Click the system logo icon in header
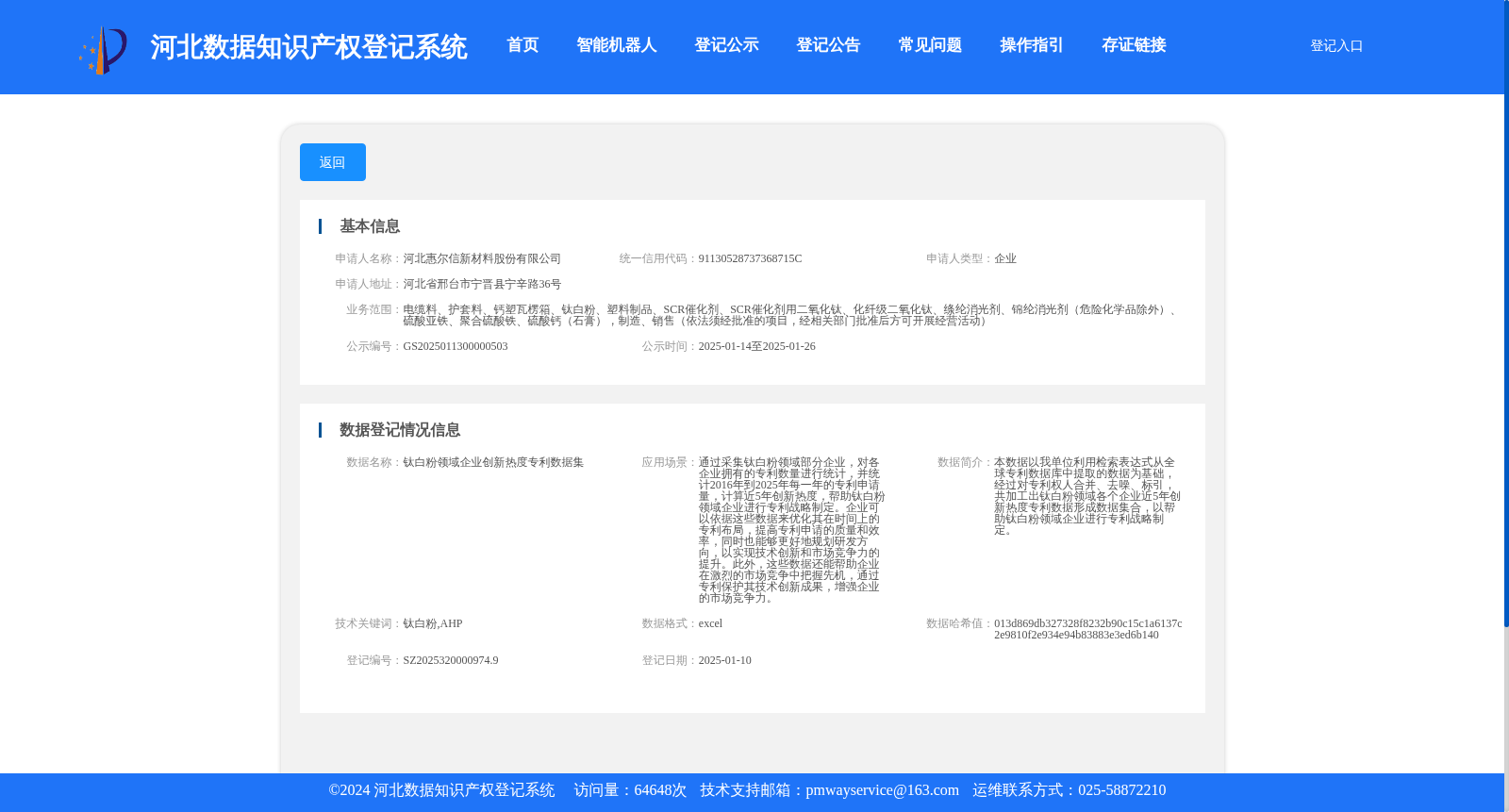 point(103,50)
